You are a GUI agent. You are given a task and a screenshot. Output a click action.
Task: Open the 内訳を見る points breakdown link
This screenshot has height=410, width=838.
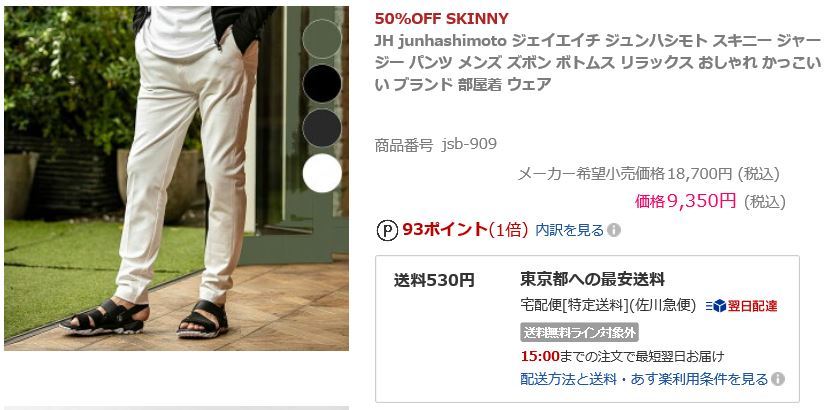point(570,230)
